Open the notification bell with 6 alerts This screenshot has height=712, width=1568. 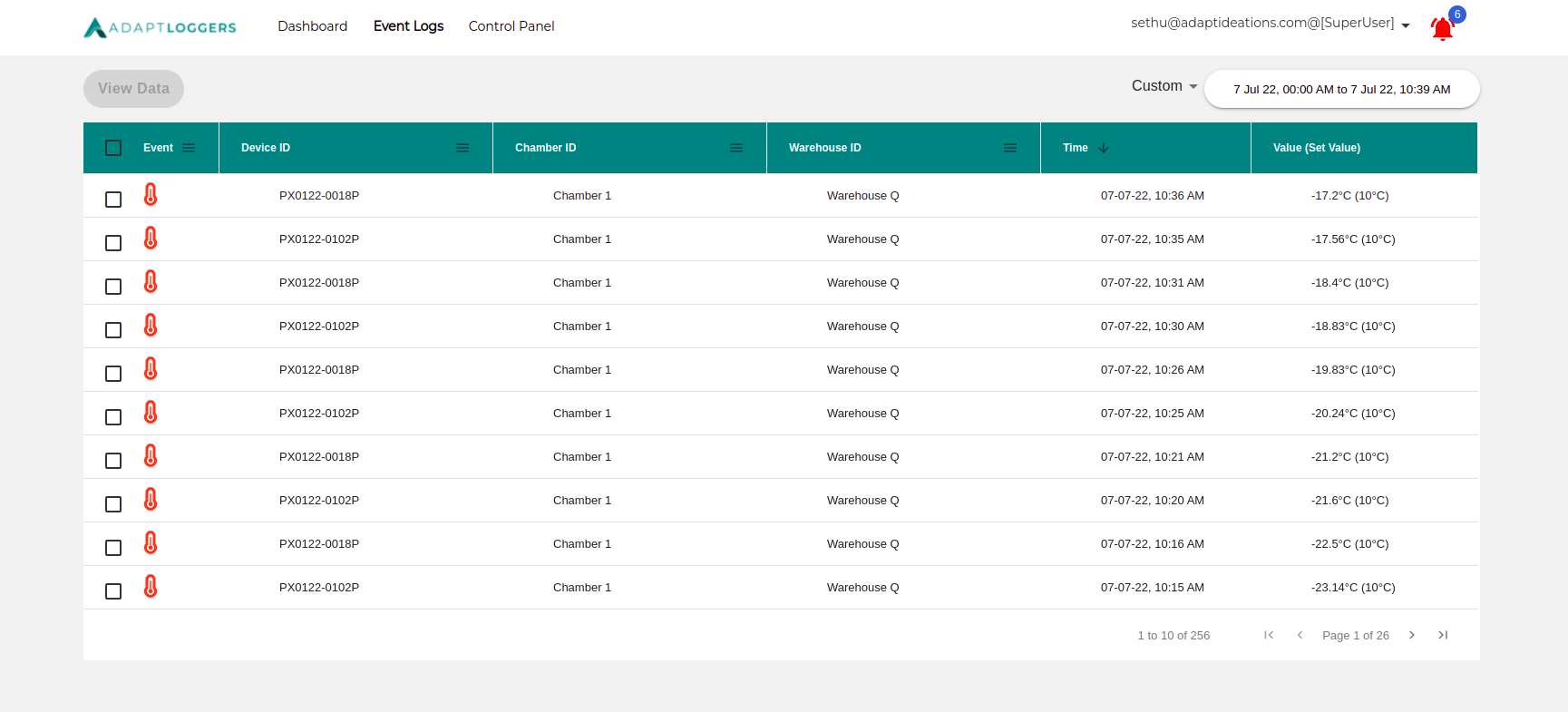(1442, 29)
